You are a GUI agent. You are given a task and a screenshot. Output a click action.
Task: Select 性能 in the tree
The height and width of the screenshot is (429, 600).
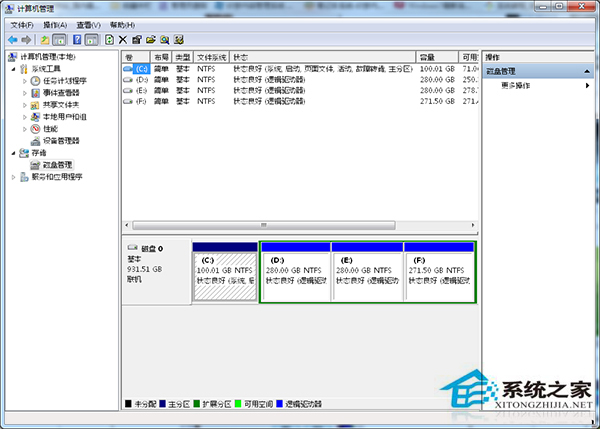click(x=50, y=129)
